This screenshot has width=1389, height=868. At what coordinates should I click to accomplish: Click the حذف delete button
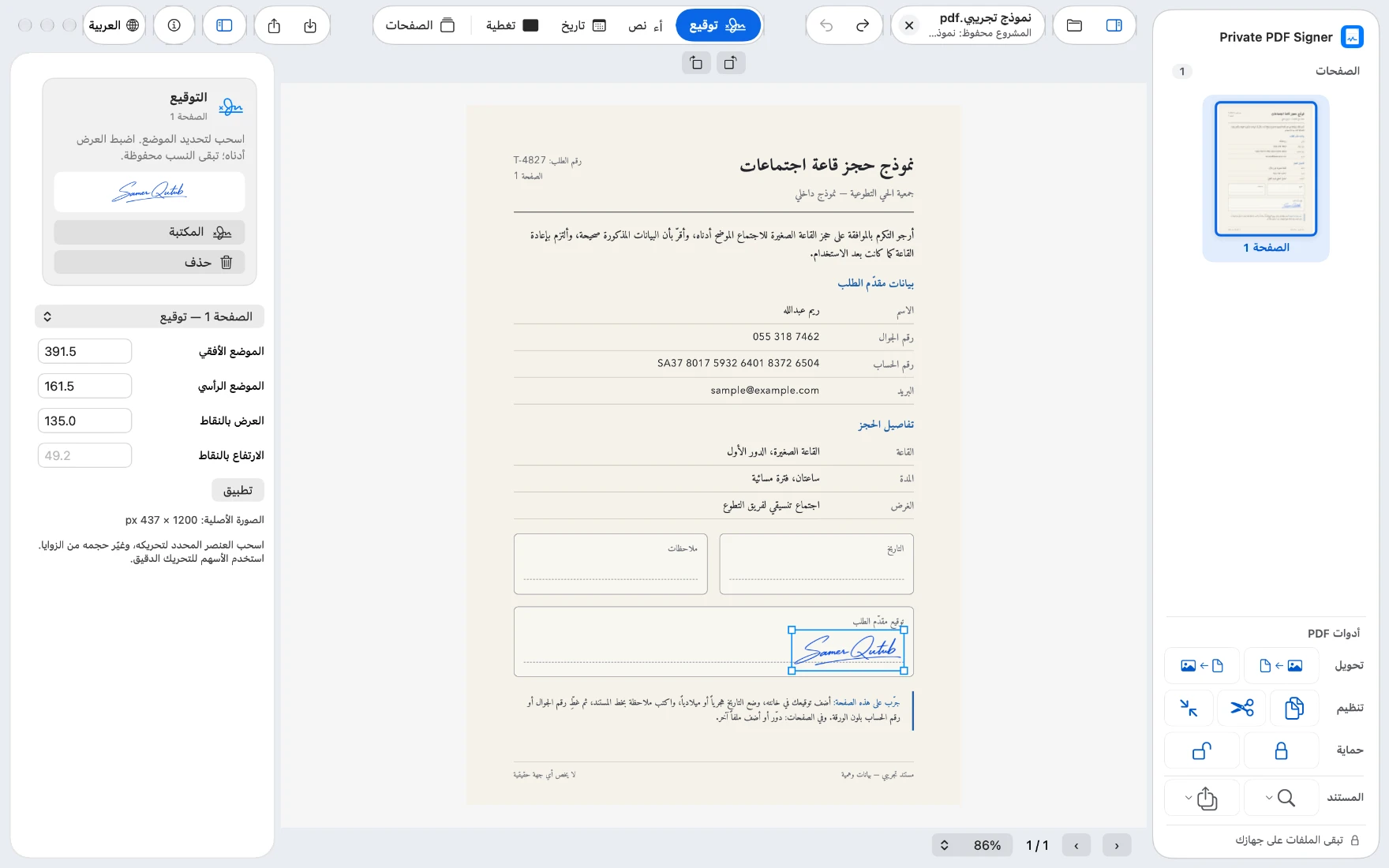coord(149,262)
